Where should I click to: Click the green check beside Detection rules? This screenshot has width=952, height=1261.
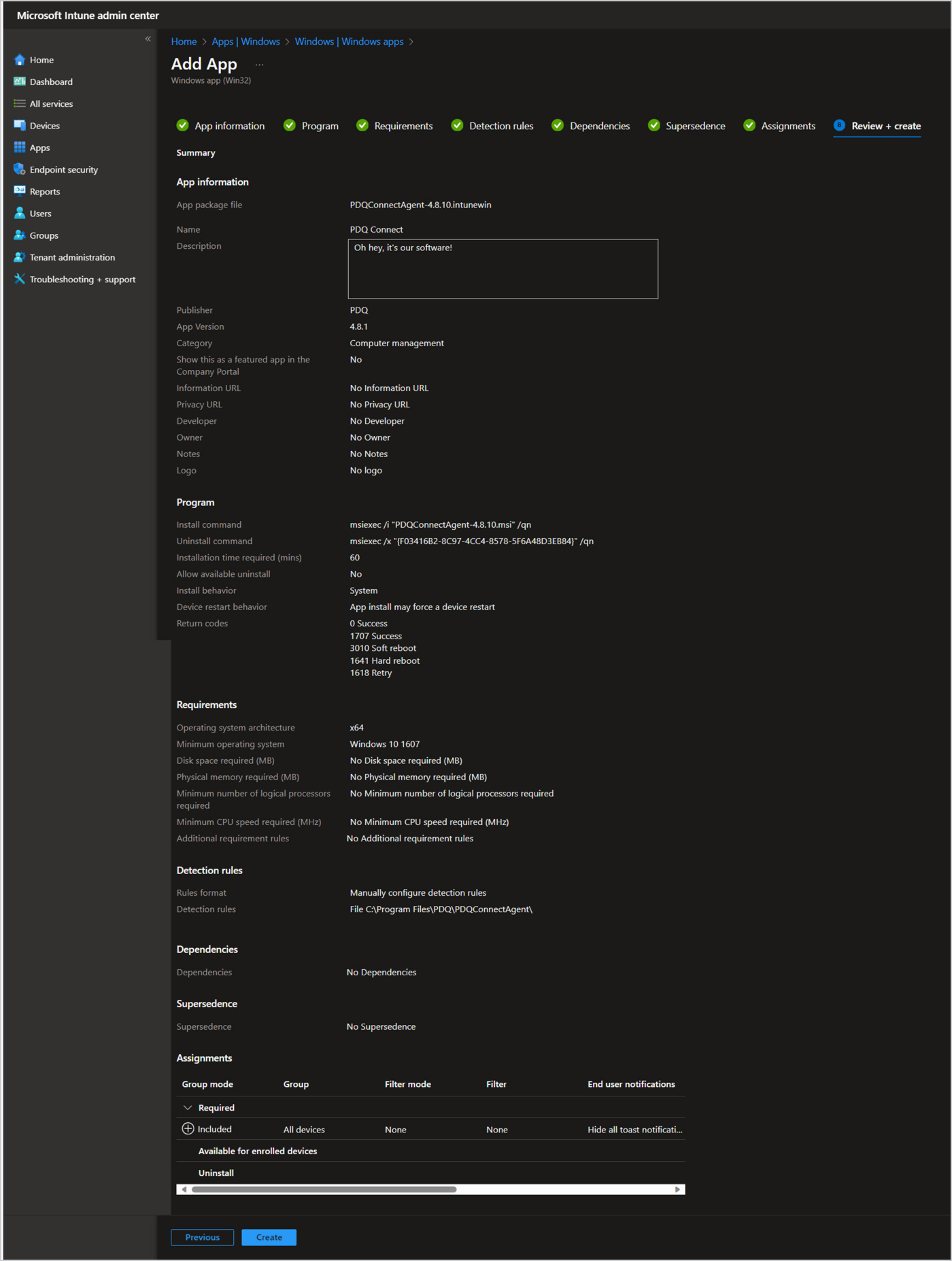457,125
